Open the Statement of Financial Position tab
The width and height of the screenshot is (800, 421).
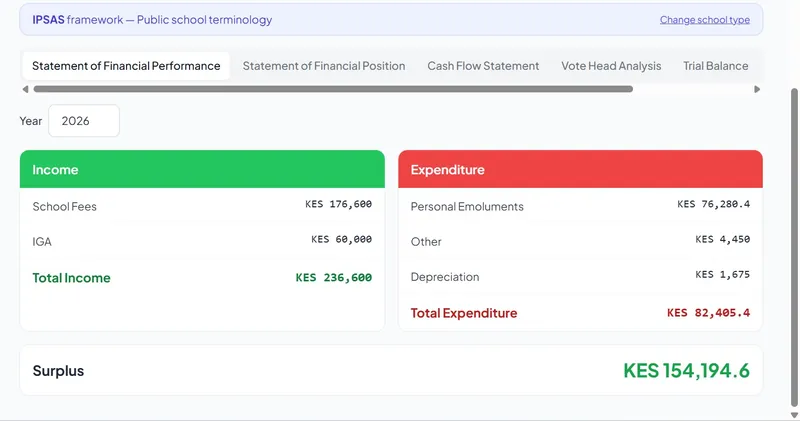324,66
